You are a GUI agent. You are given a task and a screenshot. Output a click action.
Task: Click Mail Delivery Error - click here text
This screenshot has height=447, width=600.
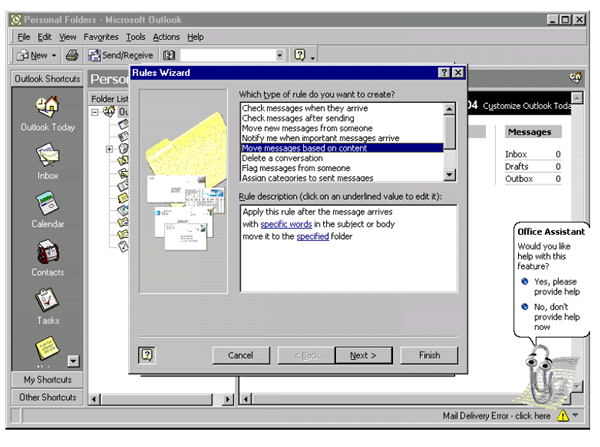[x=497, y=416]
